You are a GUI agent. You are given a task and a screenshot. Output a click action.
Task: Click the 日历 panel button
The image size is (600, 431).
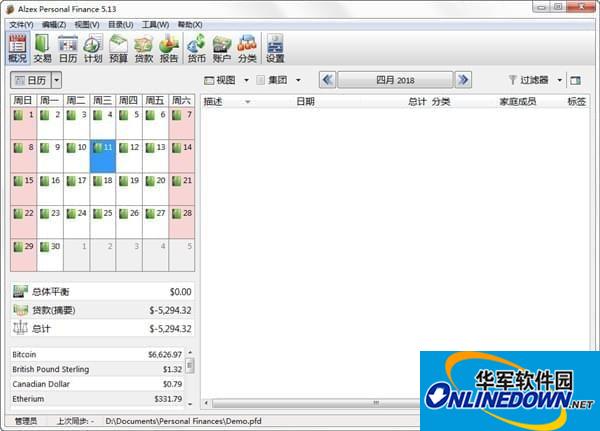31,80
